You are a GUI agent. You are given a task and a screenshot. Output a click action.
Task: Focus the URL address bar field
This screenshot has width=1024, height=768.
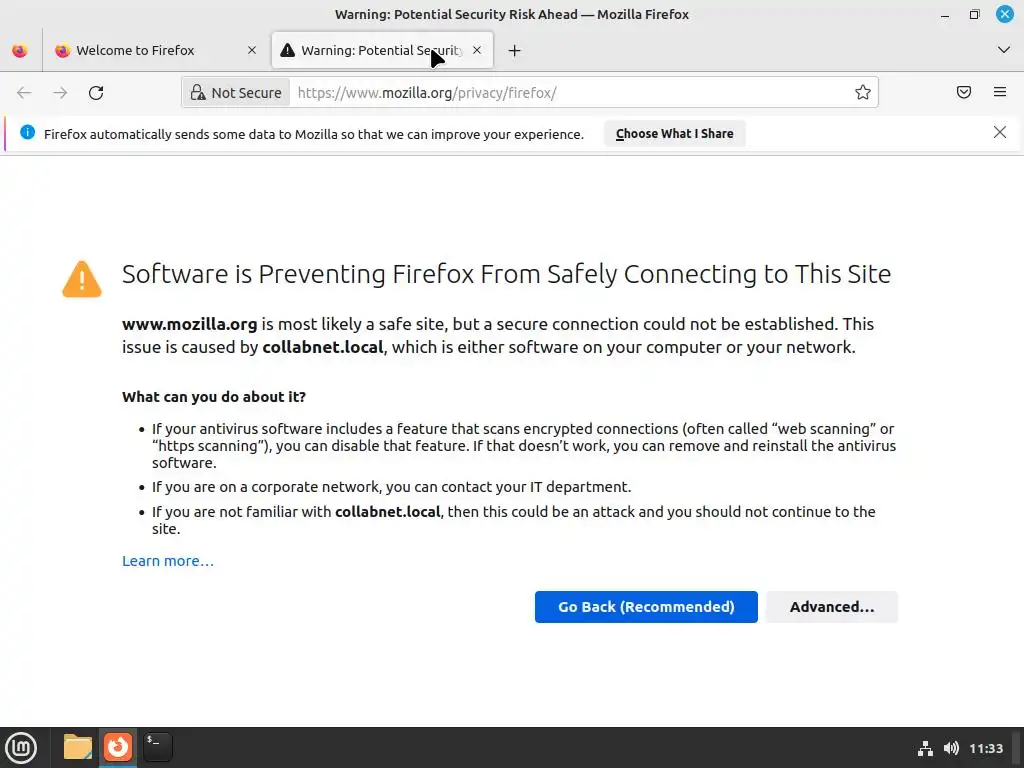tap(570, 93)
